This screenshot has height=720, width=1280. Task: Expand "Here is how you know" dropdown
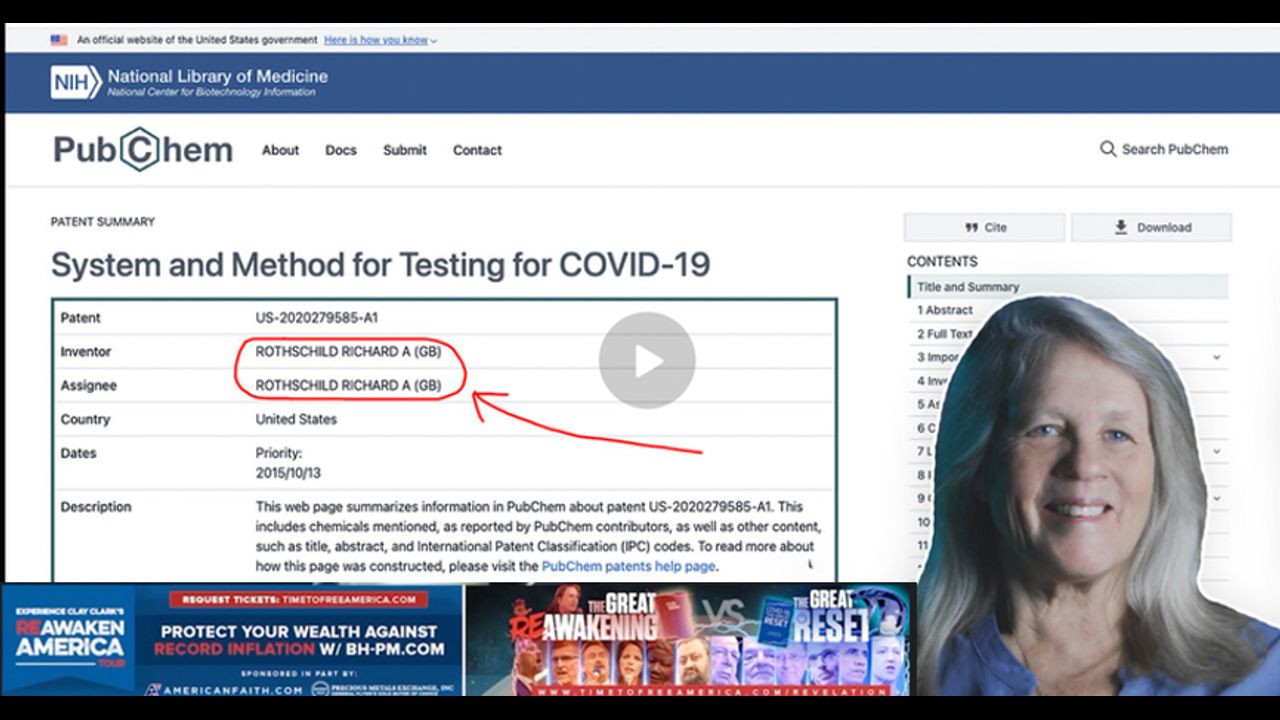tap(380, 40)
